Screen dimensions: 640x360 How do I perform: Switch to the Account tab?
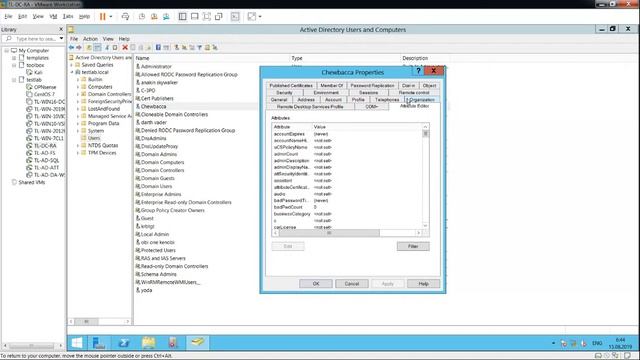pyautogui.click(x=333, y=100)
